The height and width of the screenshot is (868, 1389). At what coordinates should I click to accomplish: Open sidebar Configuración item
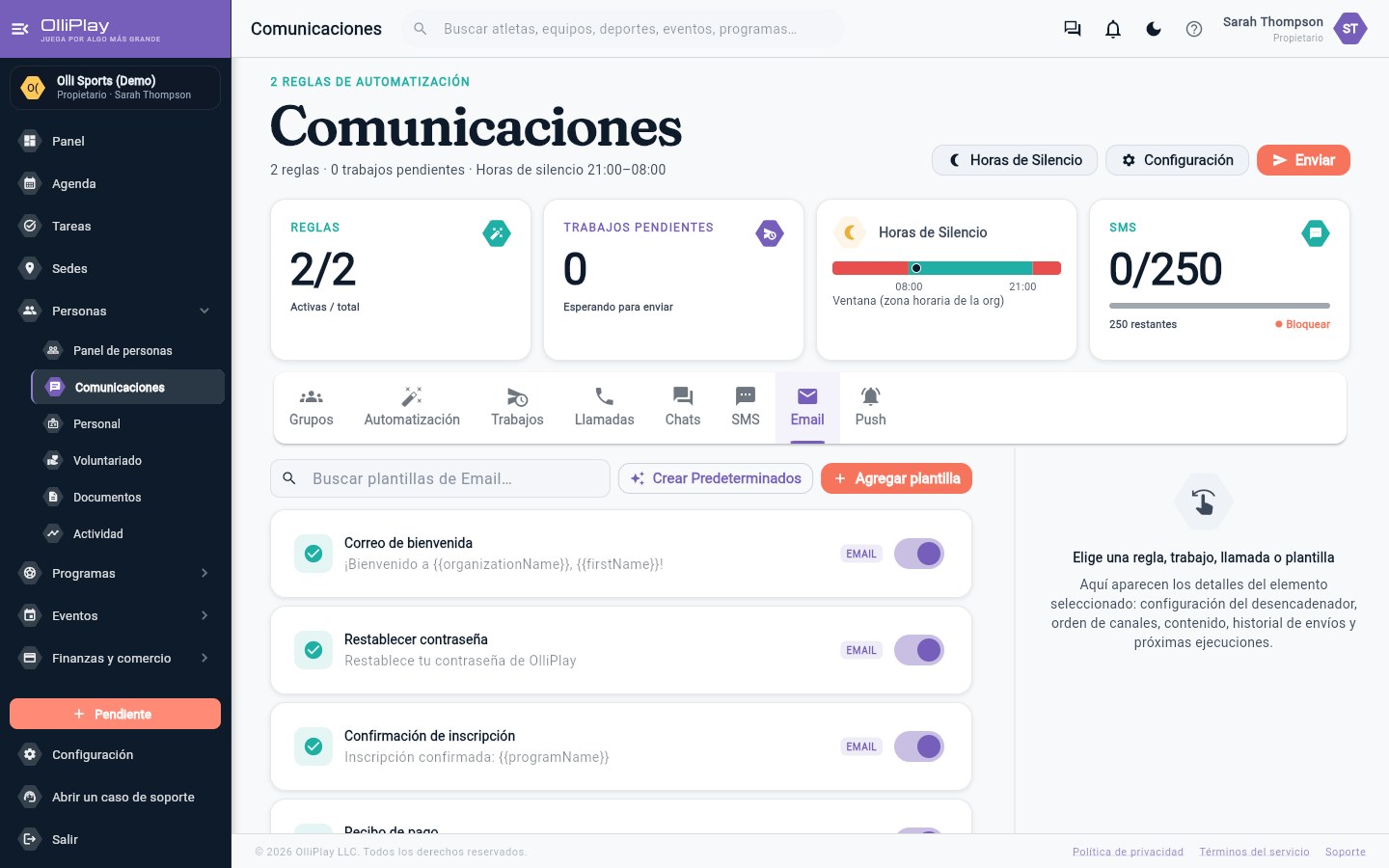click(115, 754)
